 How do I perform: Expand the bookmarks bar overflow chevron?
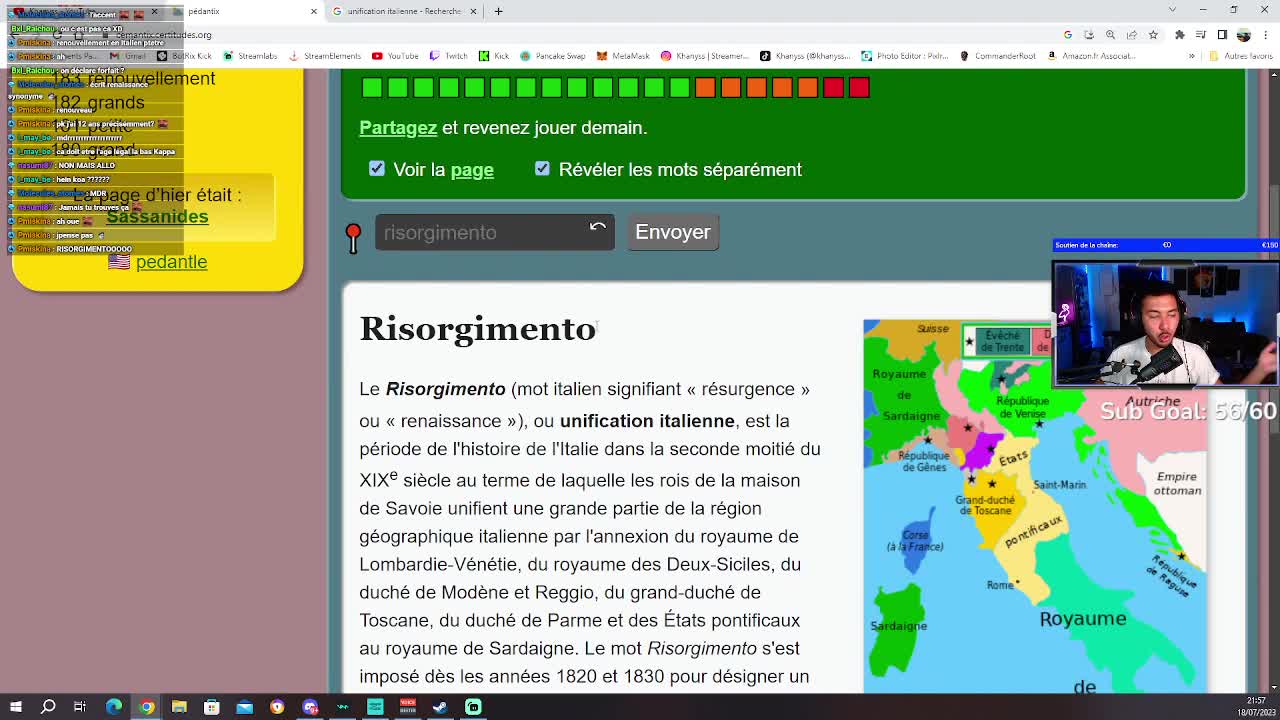coord(1191,56)
